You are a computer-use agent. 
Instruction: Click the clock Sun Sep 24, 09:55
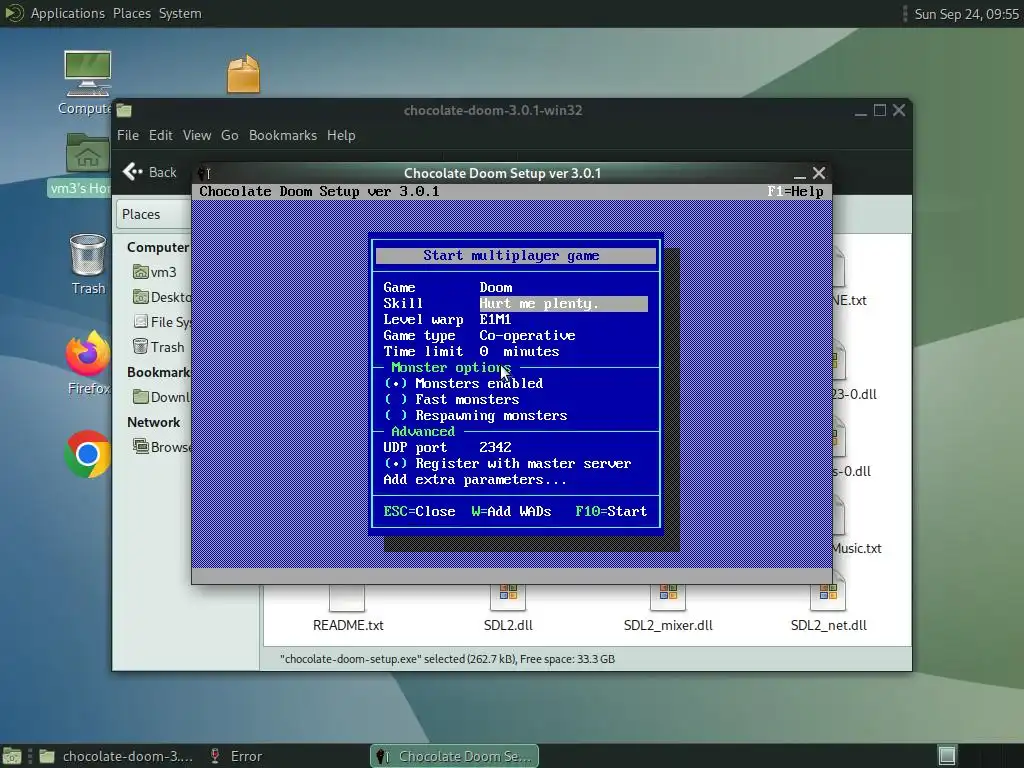pyautogui.click(x=967, y=14)
